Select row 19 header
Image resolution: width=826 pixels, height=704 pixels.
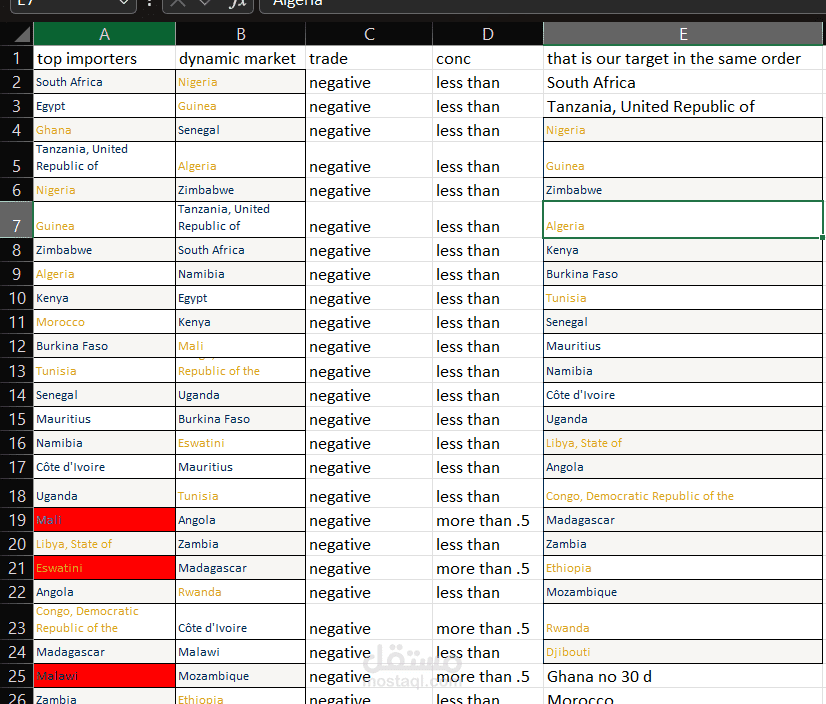(16, 520)
